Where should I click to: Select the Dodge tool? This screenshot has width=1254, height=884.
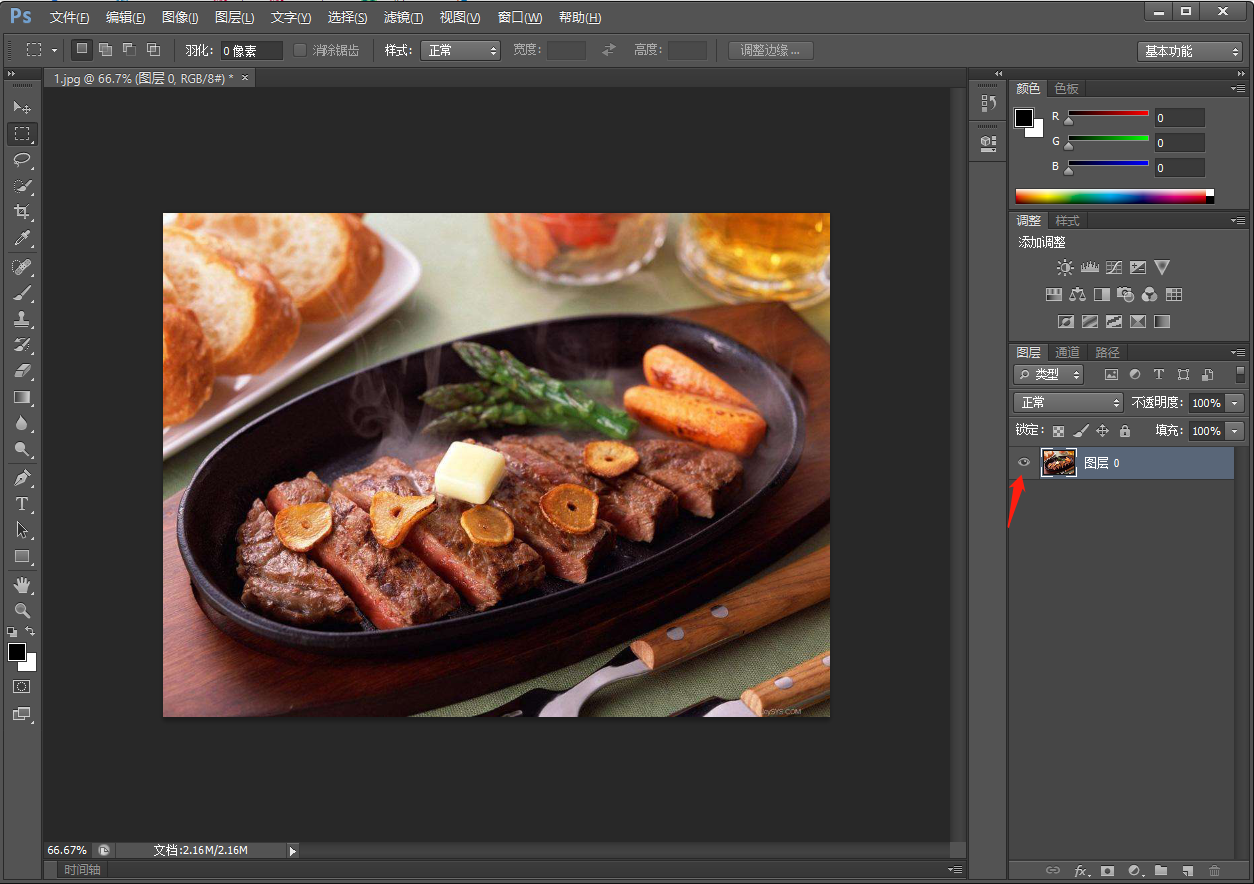pos(22,450)
